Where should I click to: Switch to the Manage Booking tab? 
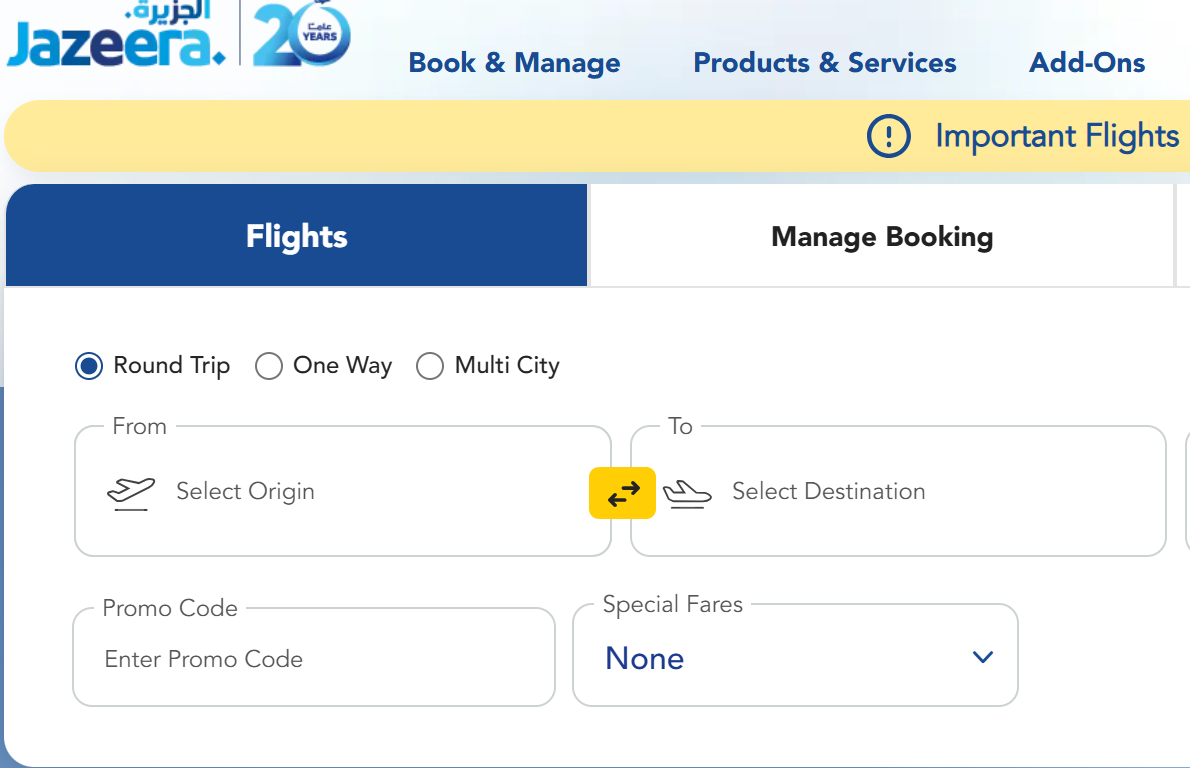882,237
